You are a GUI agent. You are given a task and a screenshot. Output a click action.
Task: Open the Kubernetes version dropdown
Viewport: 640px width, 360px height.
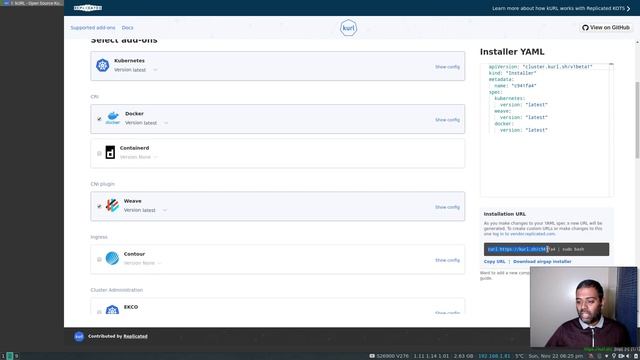click(136, 70)
